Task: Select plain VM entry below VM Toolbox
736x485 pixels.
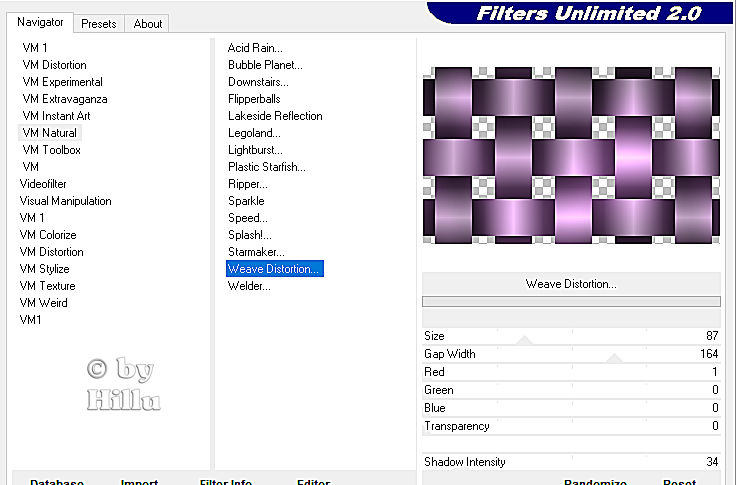Action: click(31, 167)
